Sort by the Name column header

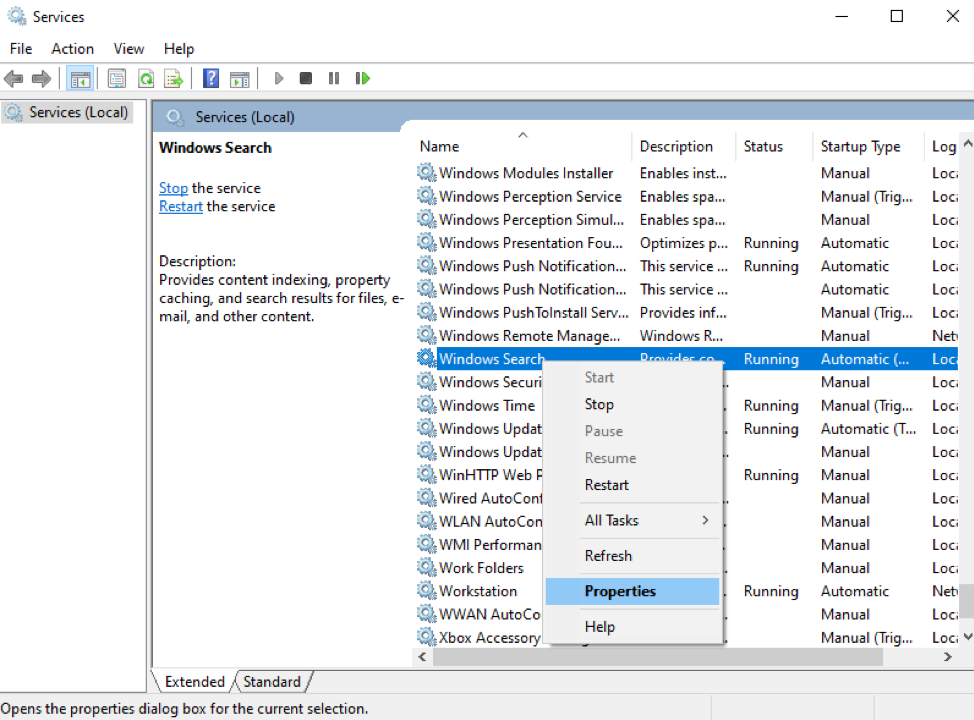click(524, 147)
